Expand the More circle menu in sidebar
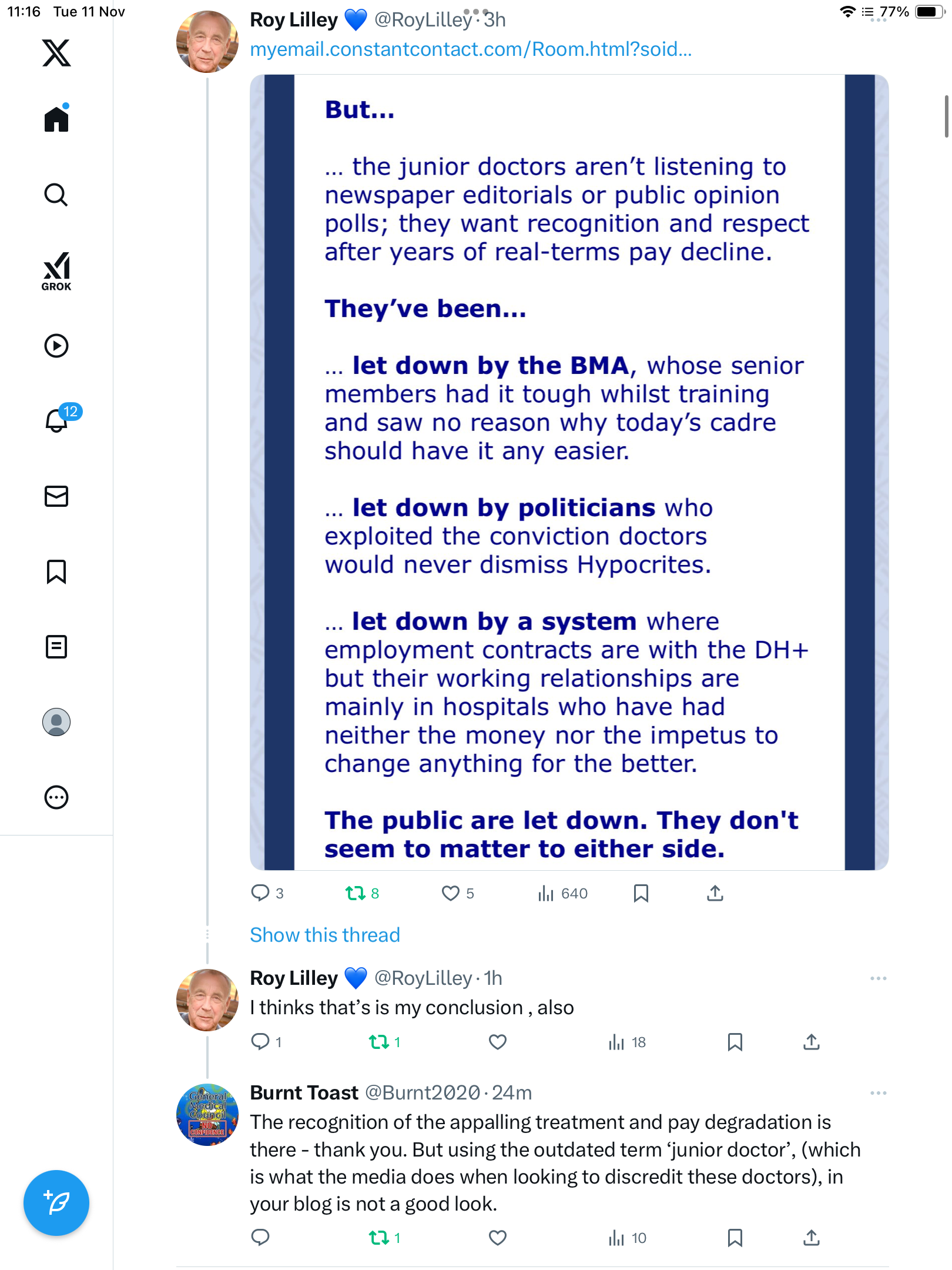The height and width of the screenshot is (1270, 952). tap(56, 797)
